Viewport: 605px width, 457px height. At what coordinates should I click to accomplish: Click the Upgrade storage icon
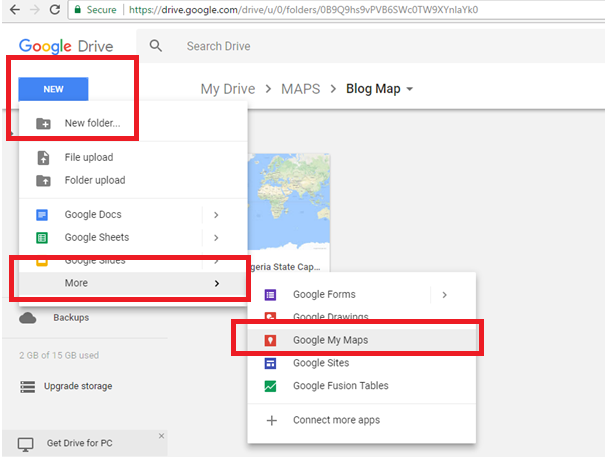(x=27, y=386)
